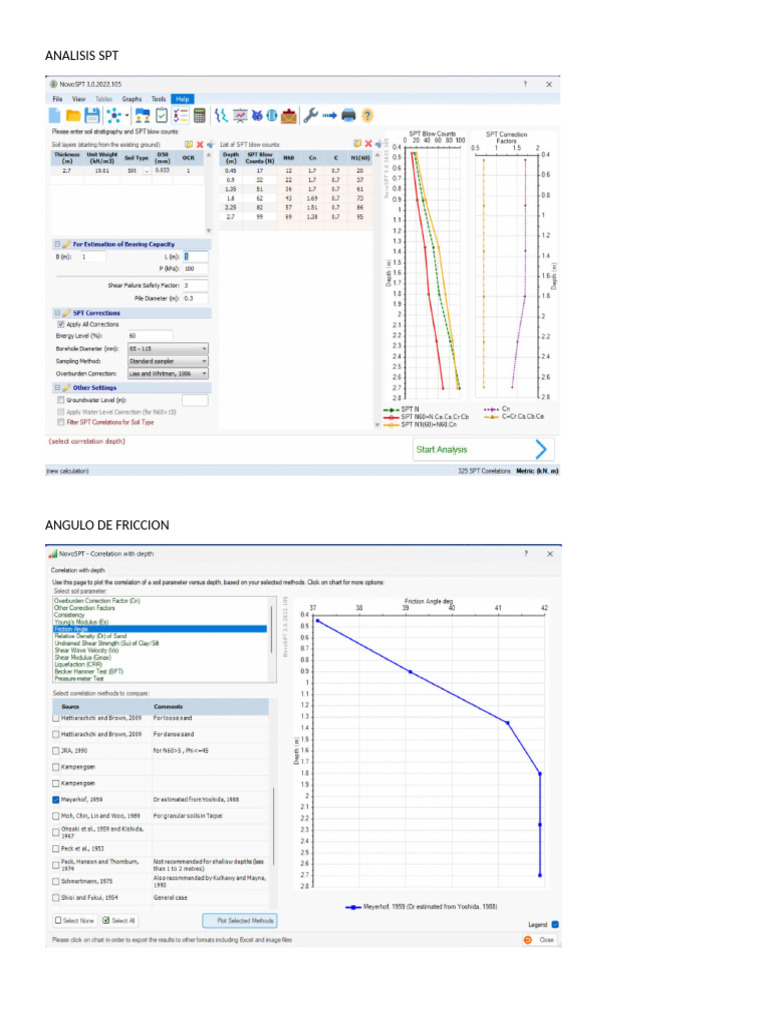This screenshot has width=768, height=1024.
Task: Click the clipboard checkmark toolbar icon
Action: coord(161,116)
